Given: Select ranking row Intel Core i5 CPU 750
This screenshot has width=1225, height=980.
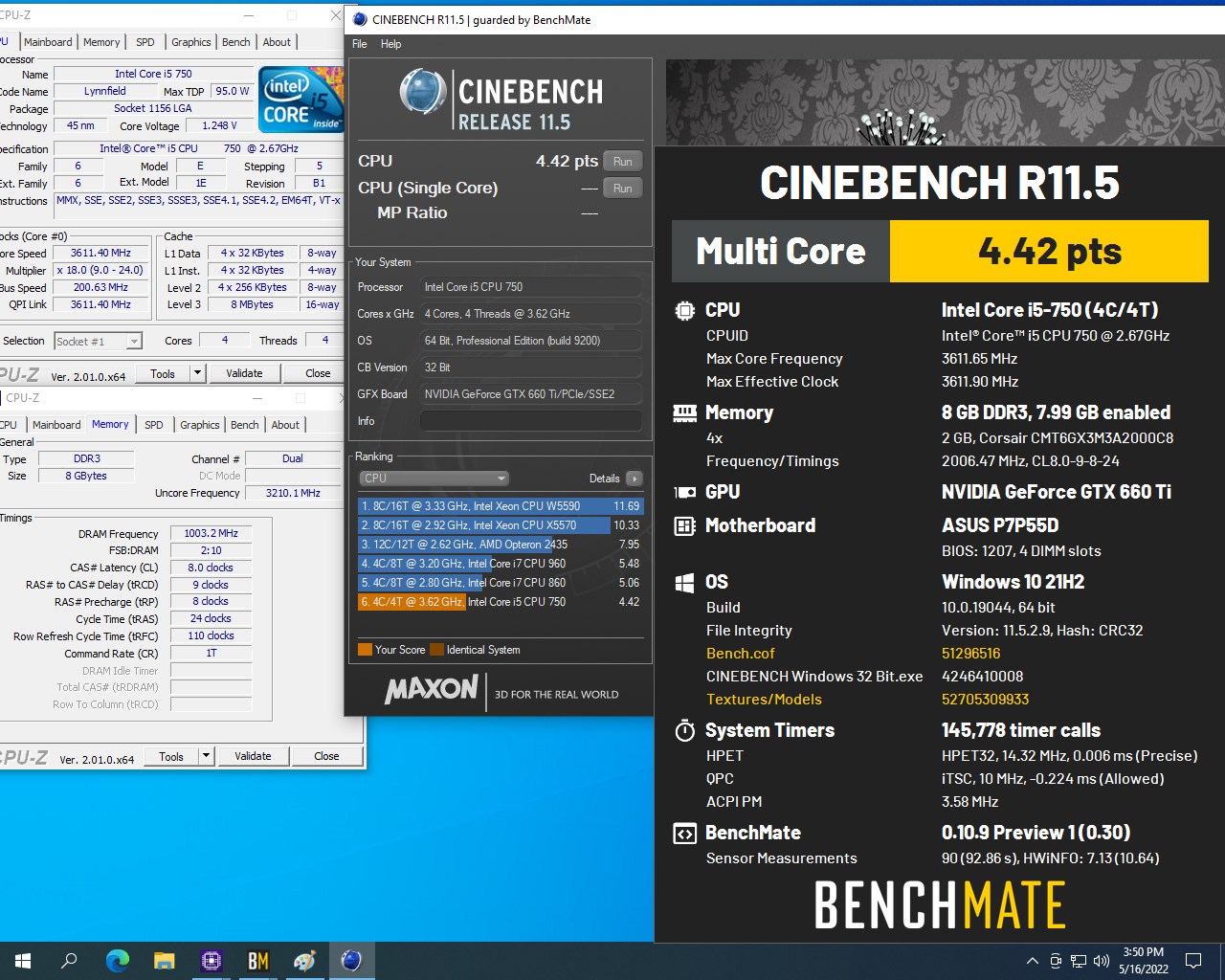Looking at the screenshot, I should click(501, 602).
